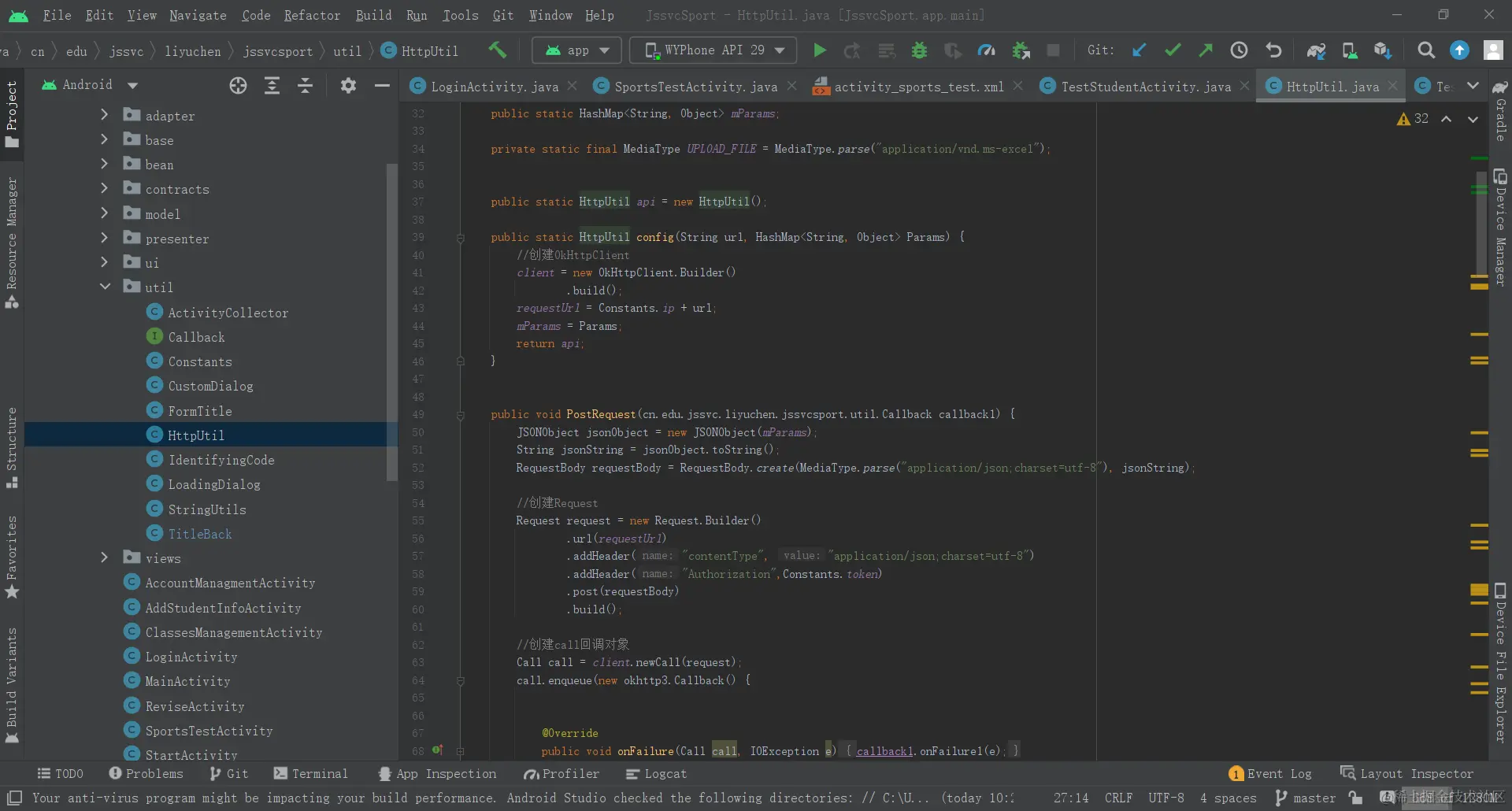The height and width of the screenshot is (811, 1512).
Task: Click the master git branch indicator
Action: point(1305,798)
